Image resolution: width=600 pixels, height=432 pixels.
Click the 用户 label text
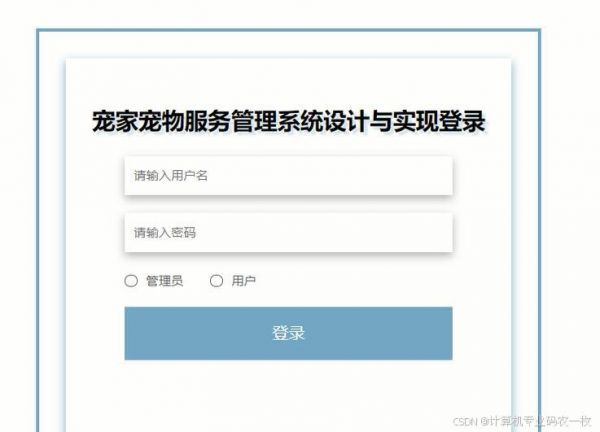[x=244, y=281]
